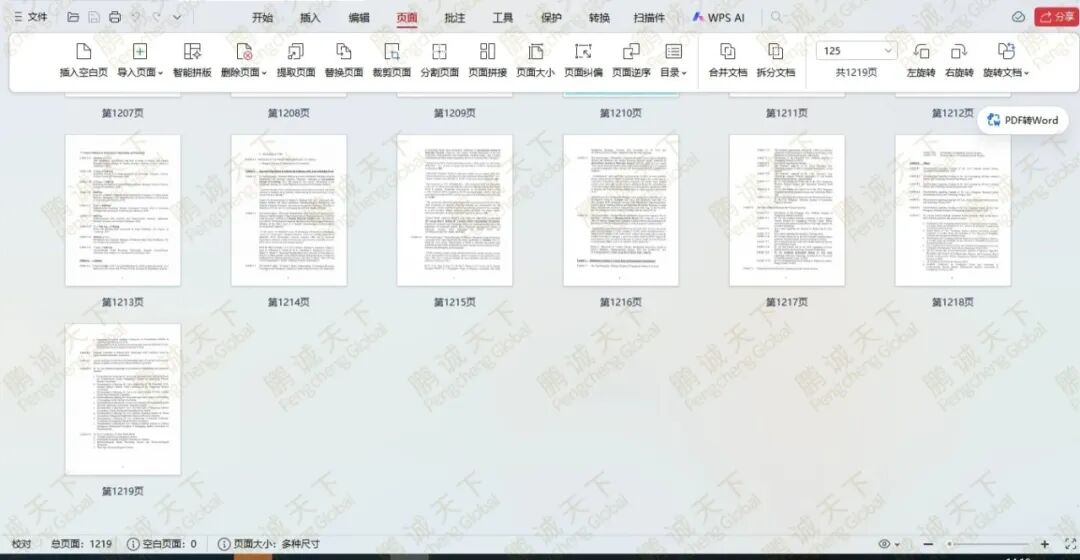Screen dimensions: 1080x560
Task: Click the PDF转Word button
Action: (x=1023, y=120)
